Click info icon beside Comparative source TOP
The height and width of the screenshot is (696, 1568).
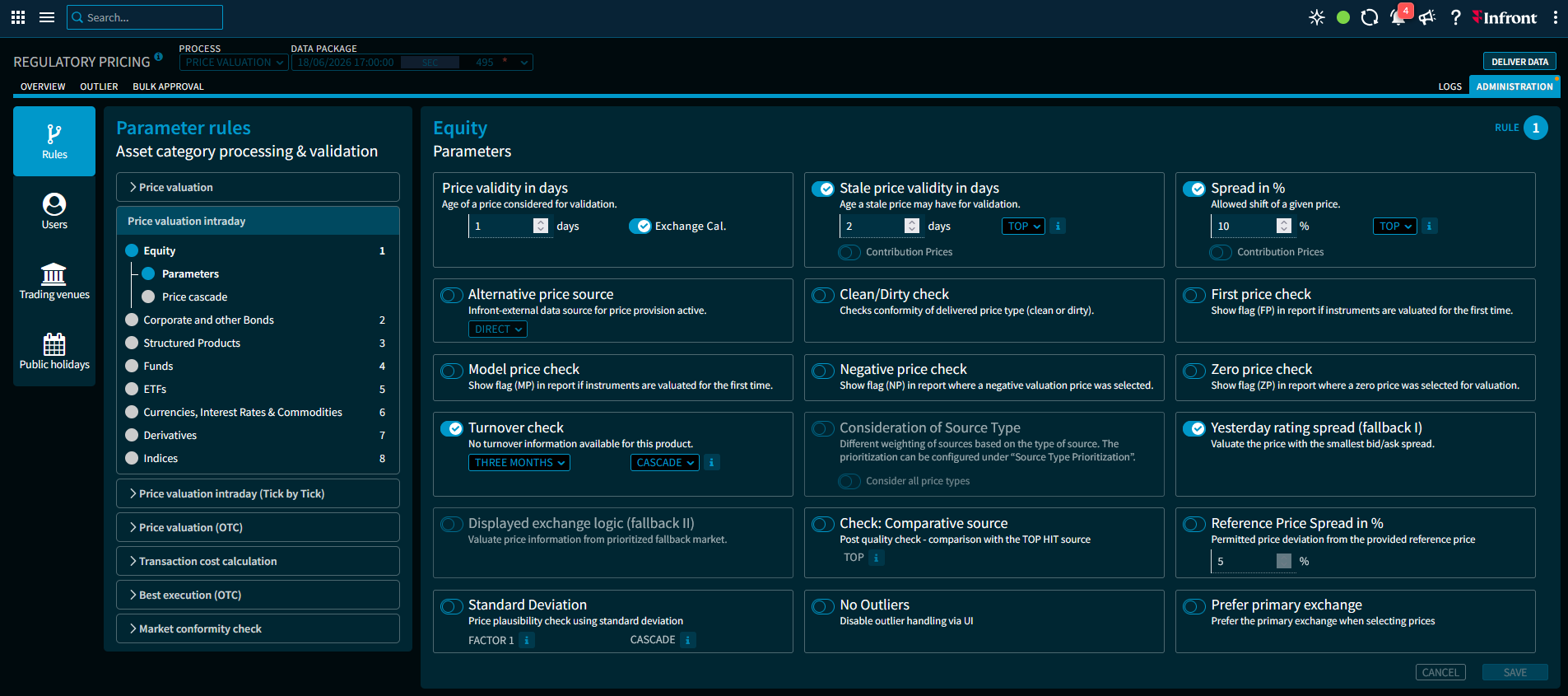(x=877, y=558)
